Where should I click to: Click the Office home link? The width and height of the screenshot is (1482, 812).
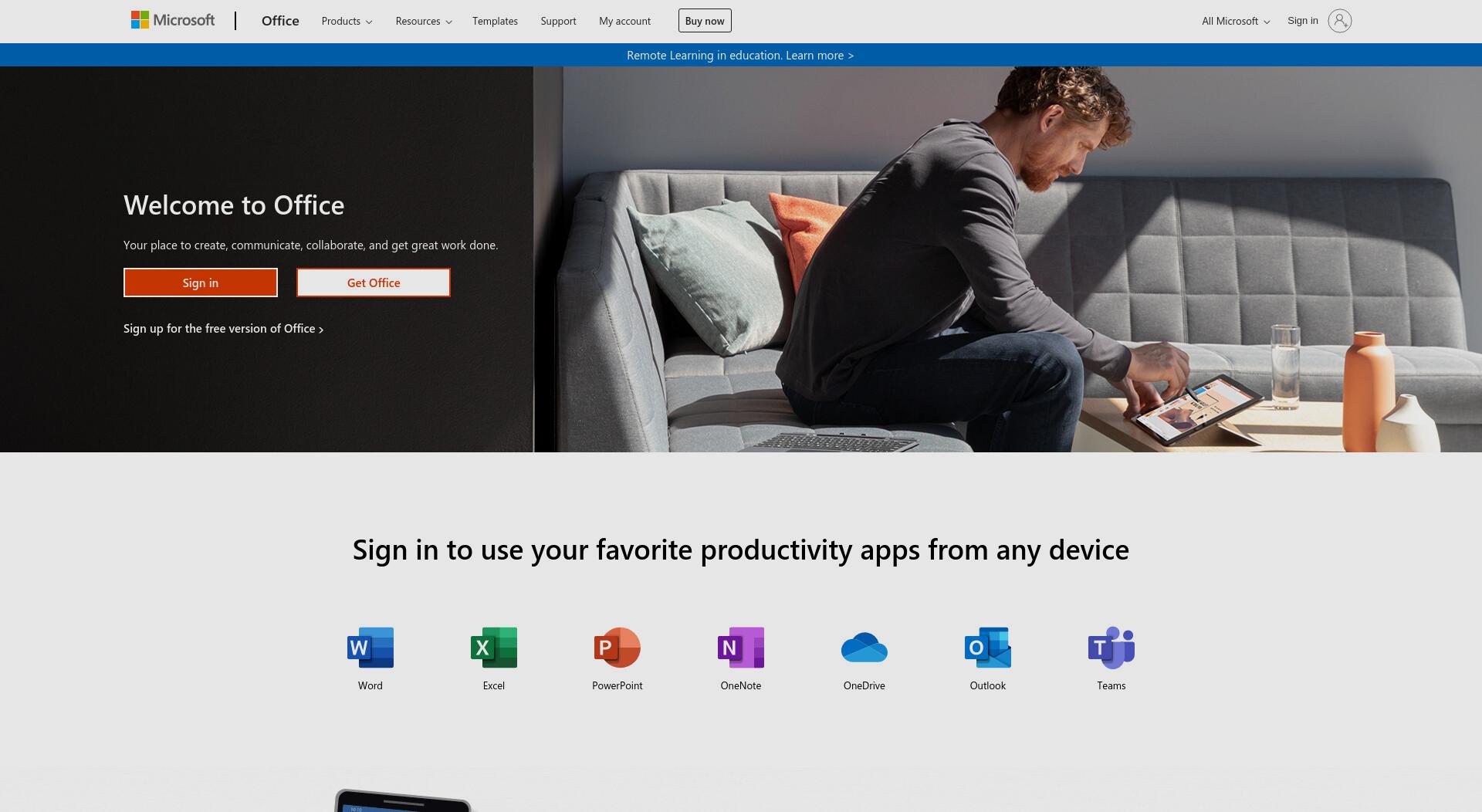pos(280,21)
